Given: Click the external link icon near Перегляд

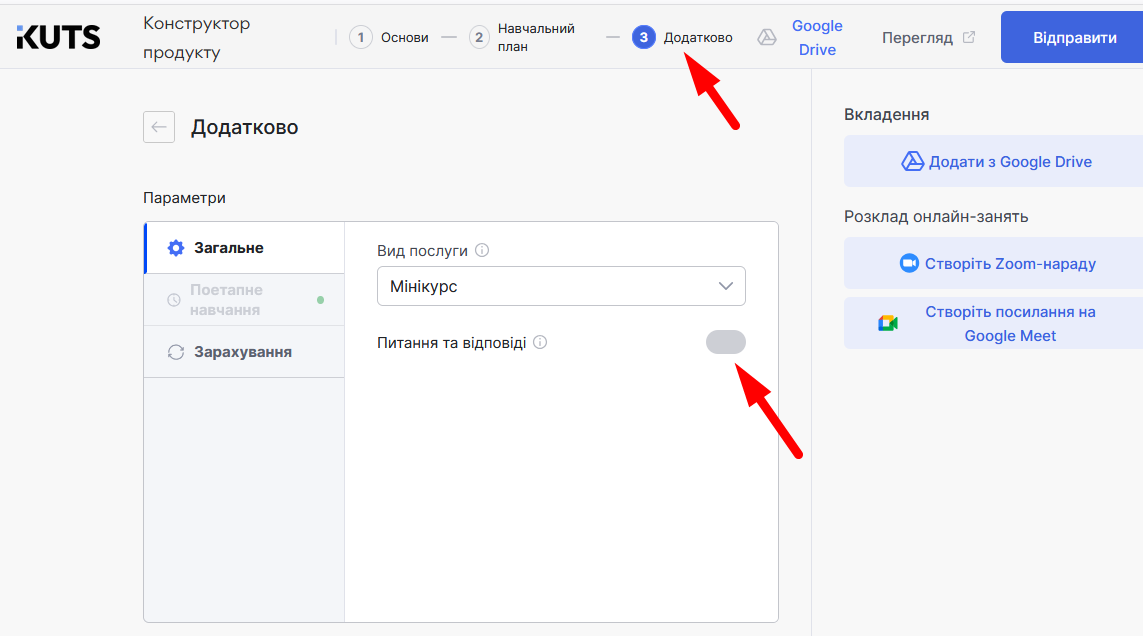Looking at the screenshot, I should point(968,38).
